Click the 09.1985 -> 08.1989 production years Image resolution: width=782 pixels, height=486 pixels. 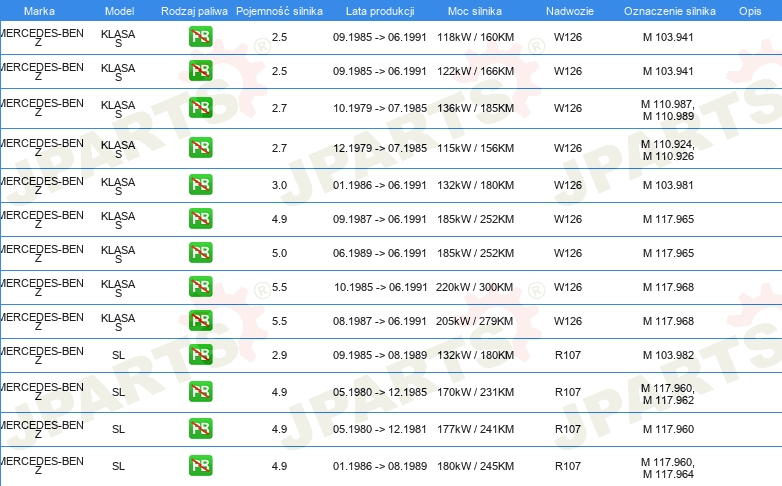click(380, 355)
